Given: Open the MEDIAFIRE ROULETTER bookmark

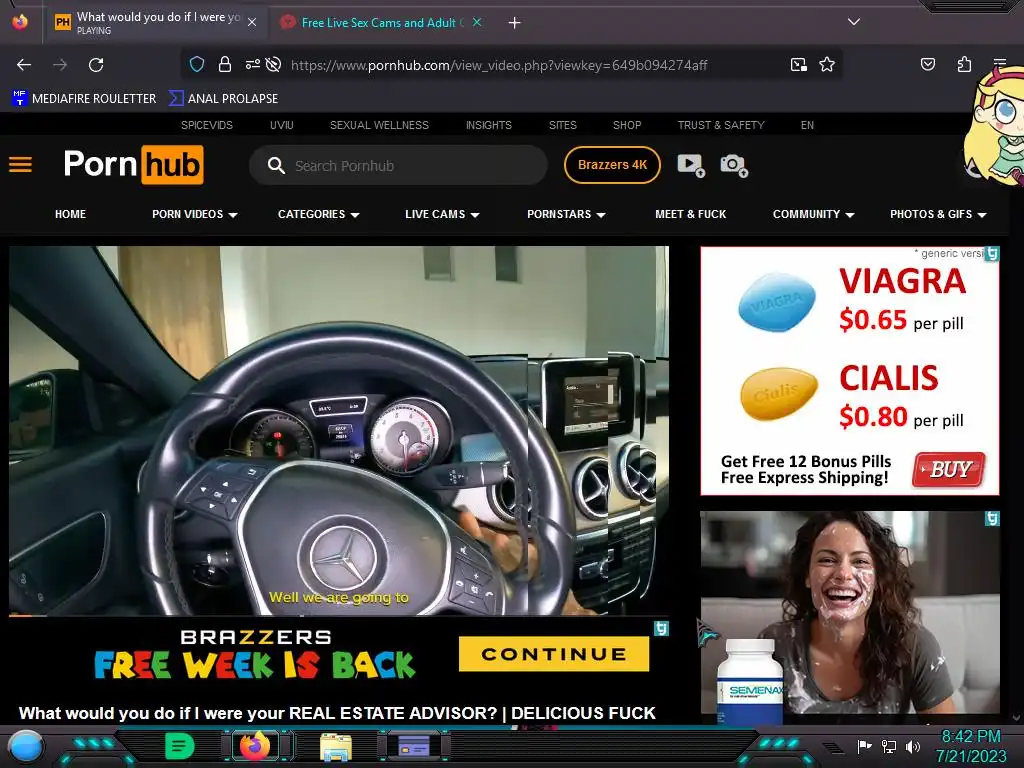Looking at the screenshot, I should [x=84, y=99].
